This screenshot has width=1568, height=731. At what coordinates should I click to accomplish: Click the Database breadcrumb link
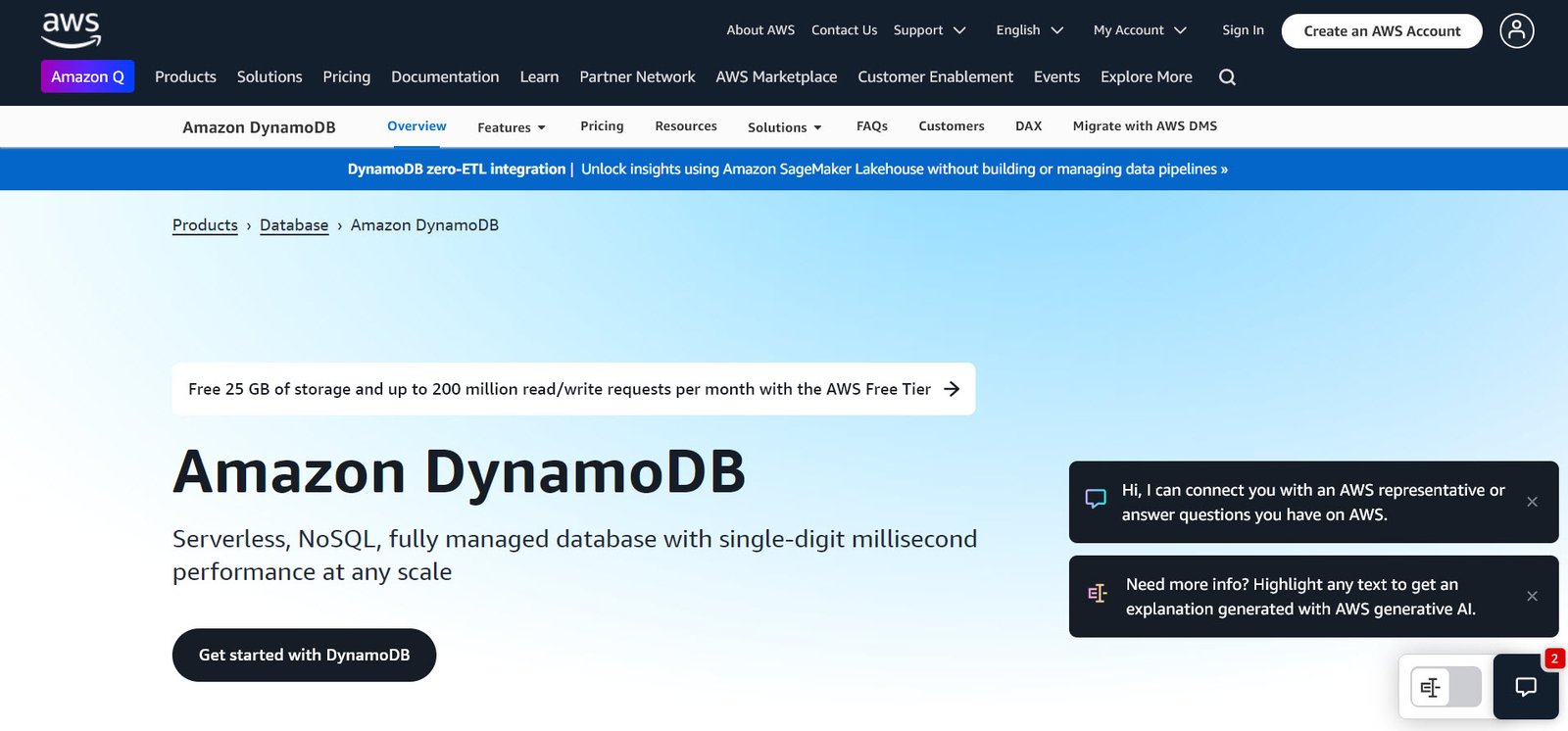294,225
